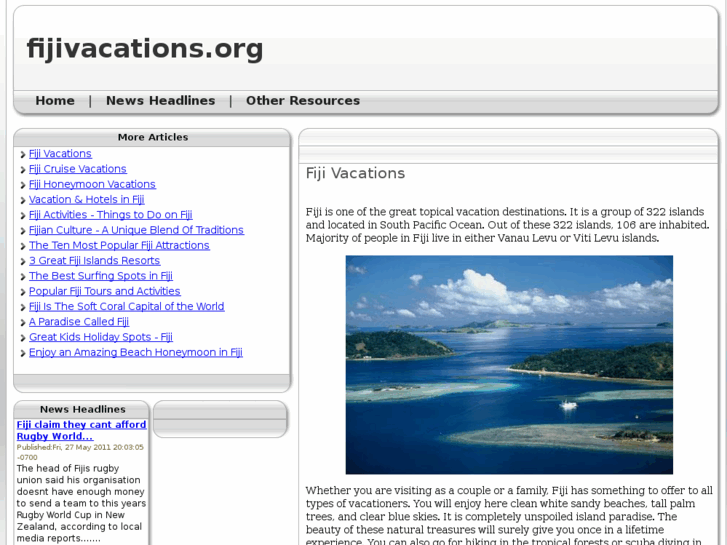This screenshot has width=727, height=545.
Task: Click the paragraph starting 'Fiji is one of'
Action: click(x=508, y=225)
